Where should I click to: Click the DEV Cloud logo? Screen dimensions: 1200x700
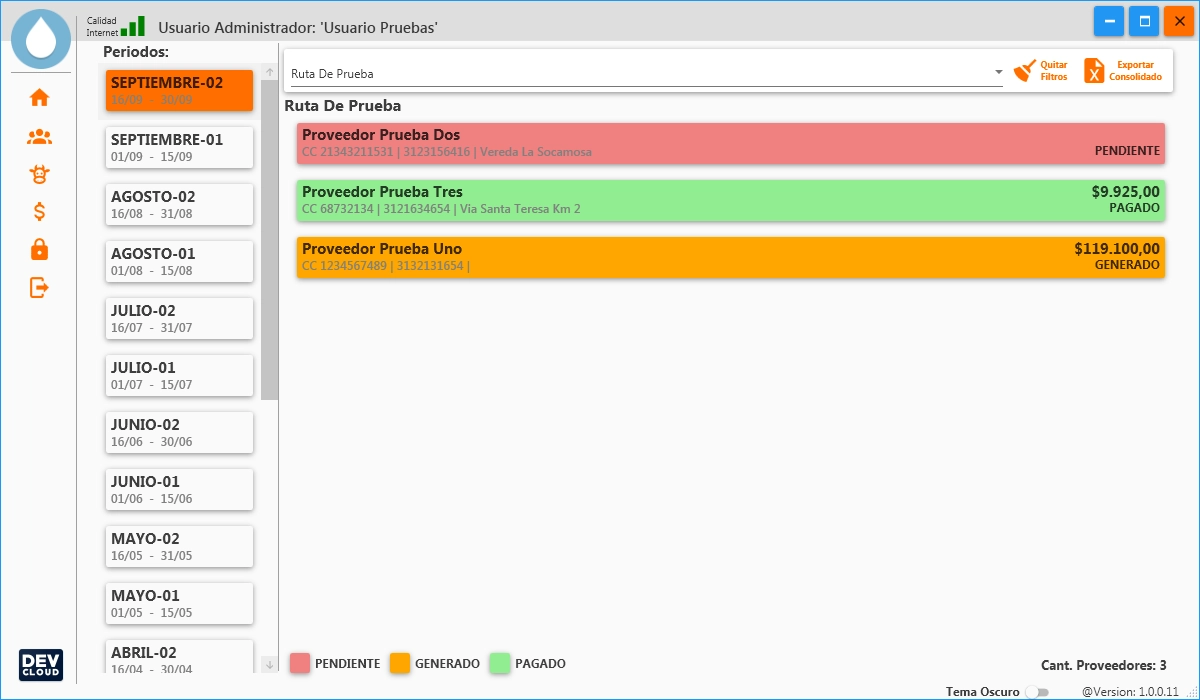[x=41, y=665]
